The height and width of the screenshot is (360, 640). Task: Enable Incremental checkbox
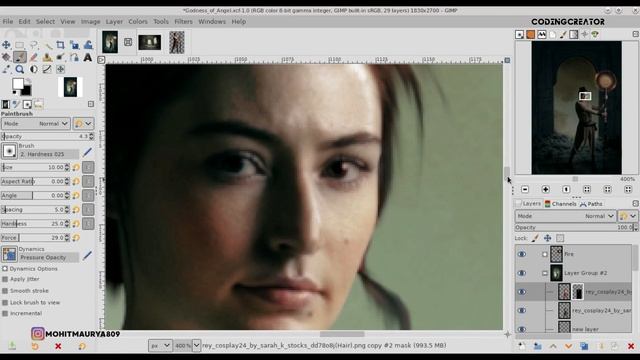[5, 313]
